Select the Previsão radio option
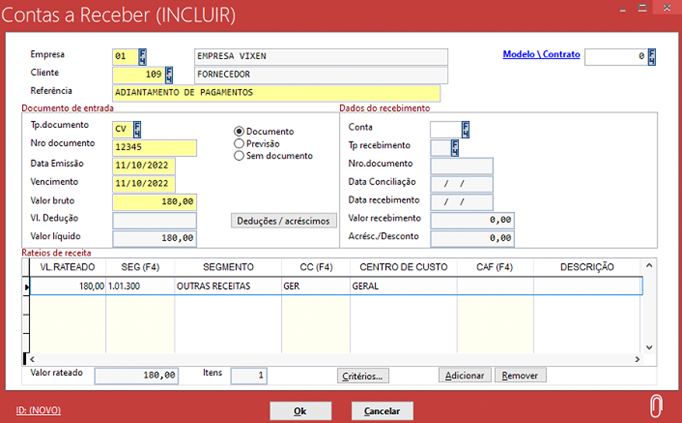The image size is (682, 423). [239, 143]
